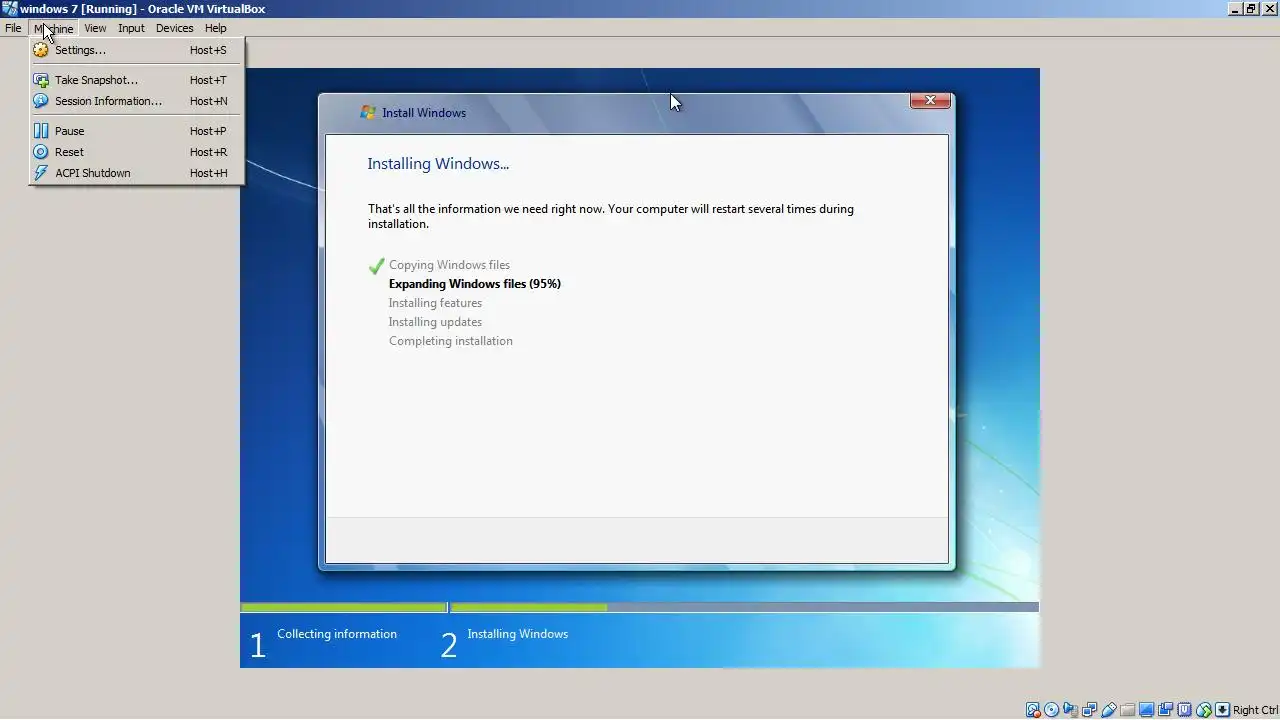
Task: Open the Input menu
Action: click(131, 28)
